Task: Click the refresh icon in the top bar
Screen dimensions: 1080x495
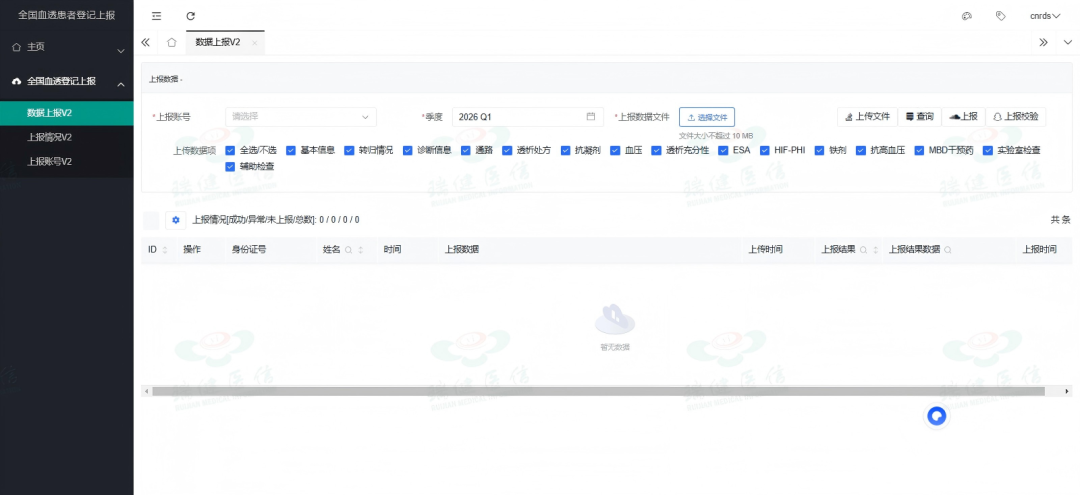Action: (x=190, y=16)
